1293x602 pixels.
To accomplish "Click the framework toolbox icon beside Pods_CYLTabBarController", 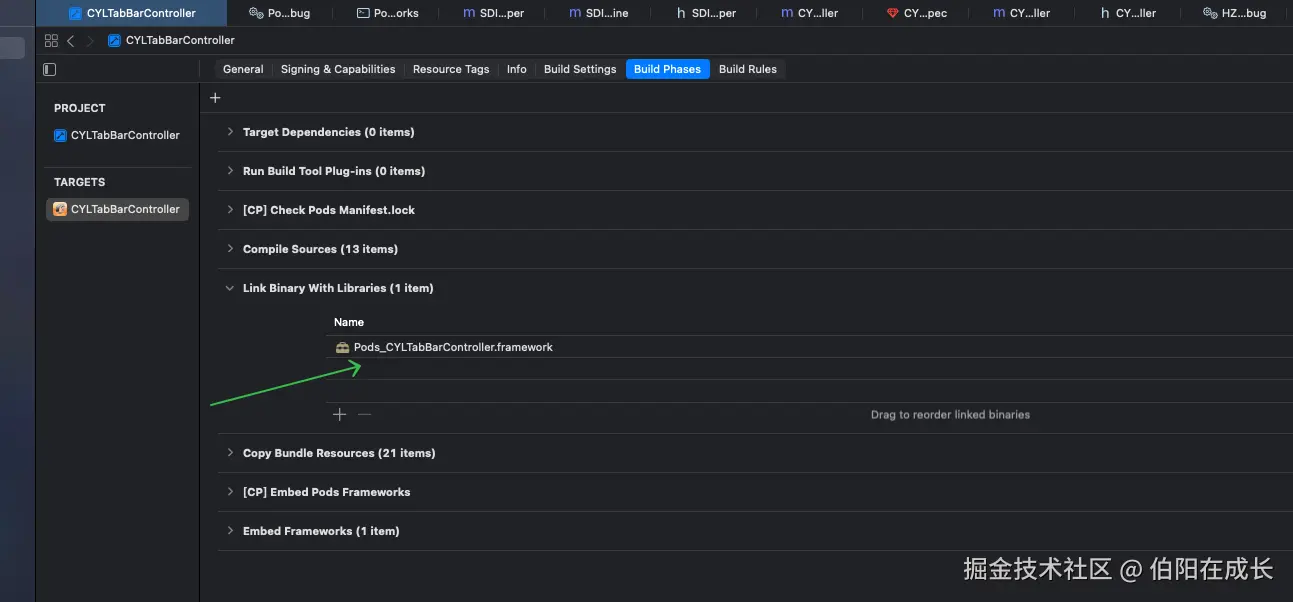I will coord(342,347).
